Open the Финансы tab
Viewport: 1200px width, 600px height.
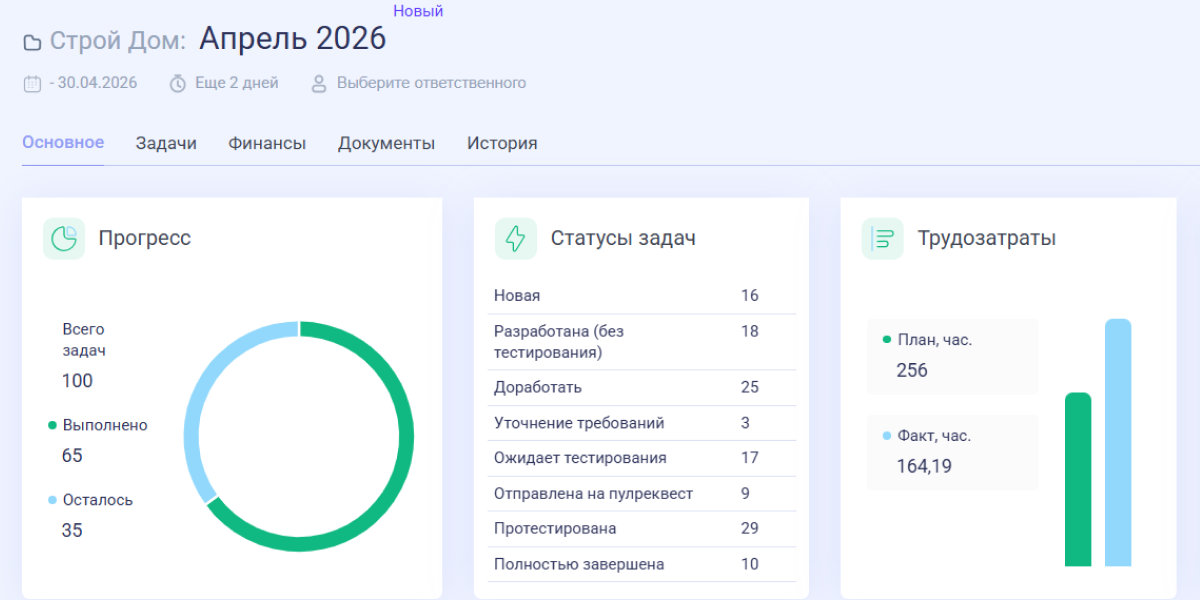click(267, 143)
